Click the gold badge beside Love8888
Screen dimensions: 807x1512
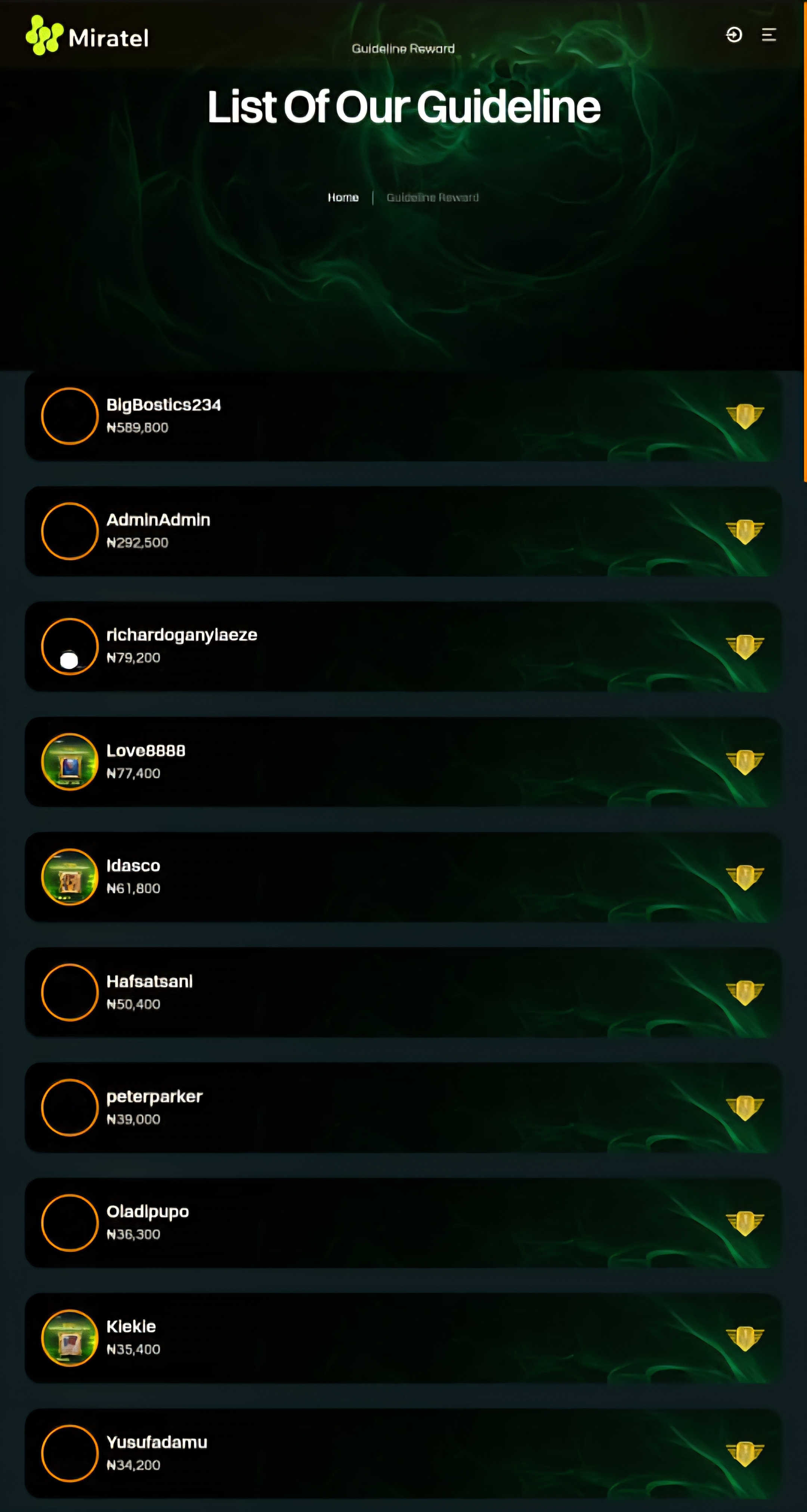point(745,762)
